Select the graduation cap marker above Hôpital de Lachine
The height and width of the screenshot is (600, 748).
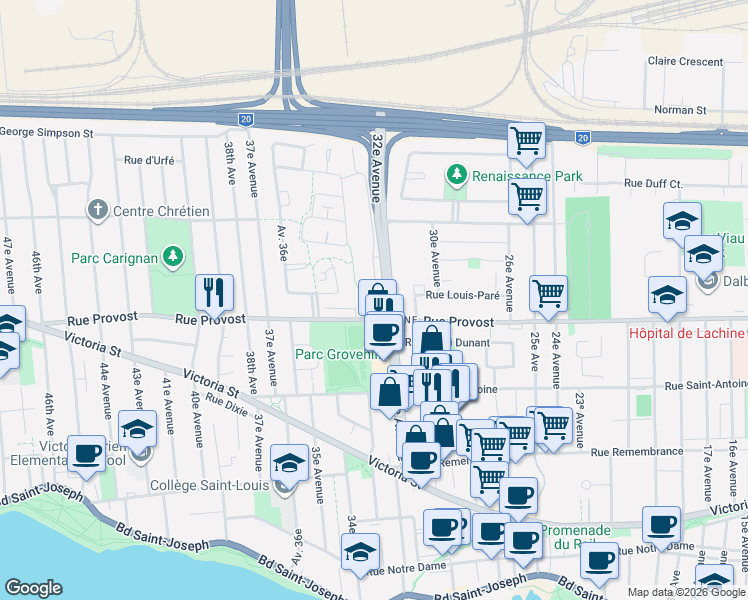click(x=667, y=296)
